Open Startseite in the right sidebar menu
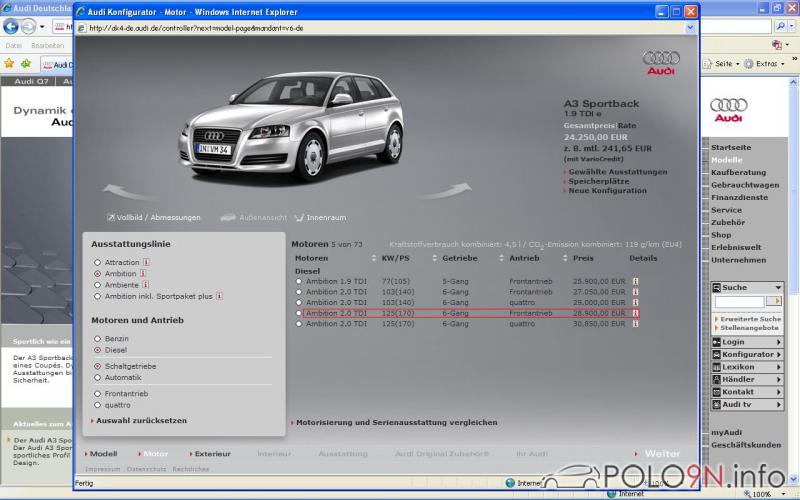This screenshot has width=800, height=500. [x=731, y=147]
